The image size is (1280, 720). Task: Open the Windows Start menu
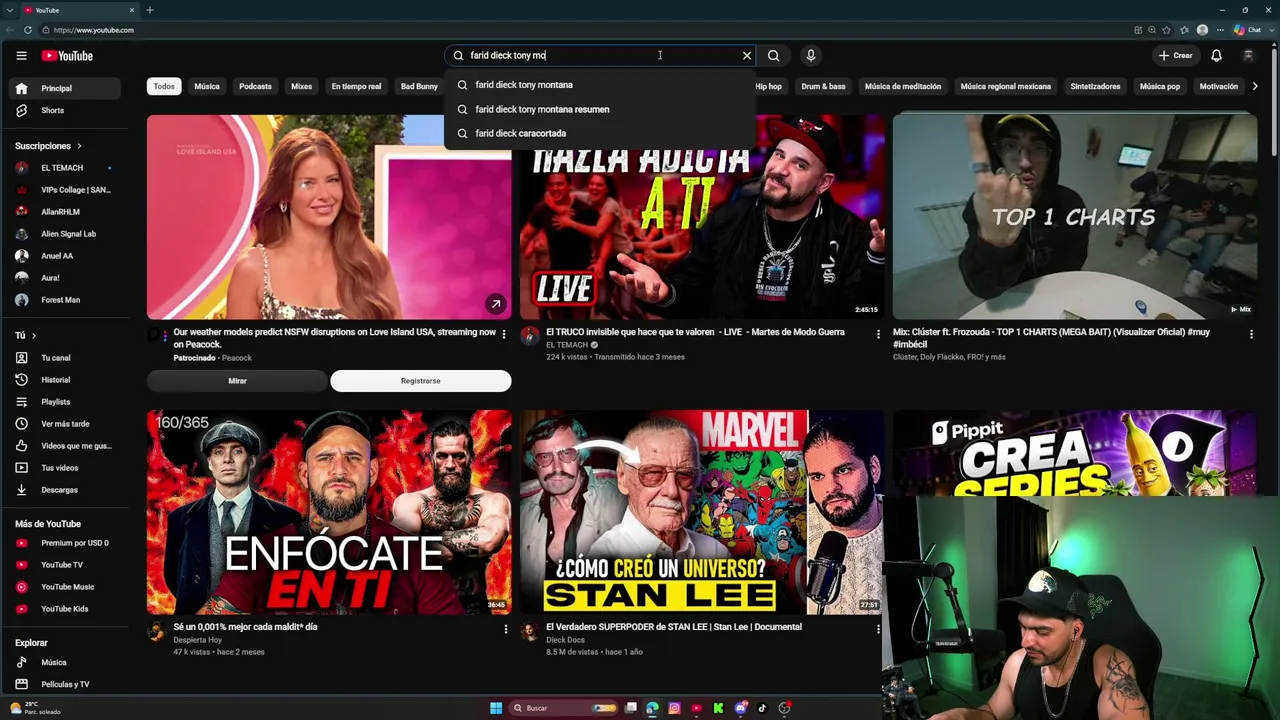[496, 708]
